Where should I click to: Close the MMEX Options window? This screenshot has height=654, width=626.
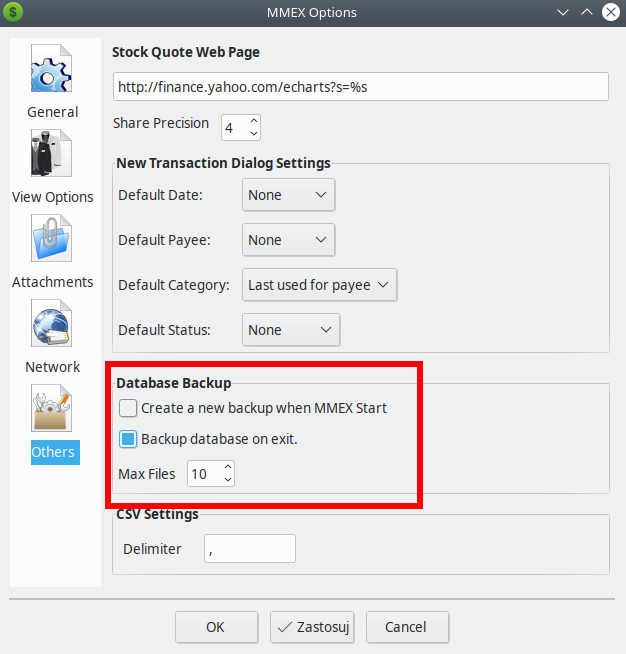point(611,12)
